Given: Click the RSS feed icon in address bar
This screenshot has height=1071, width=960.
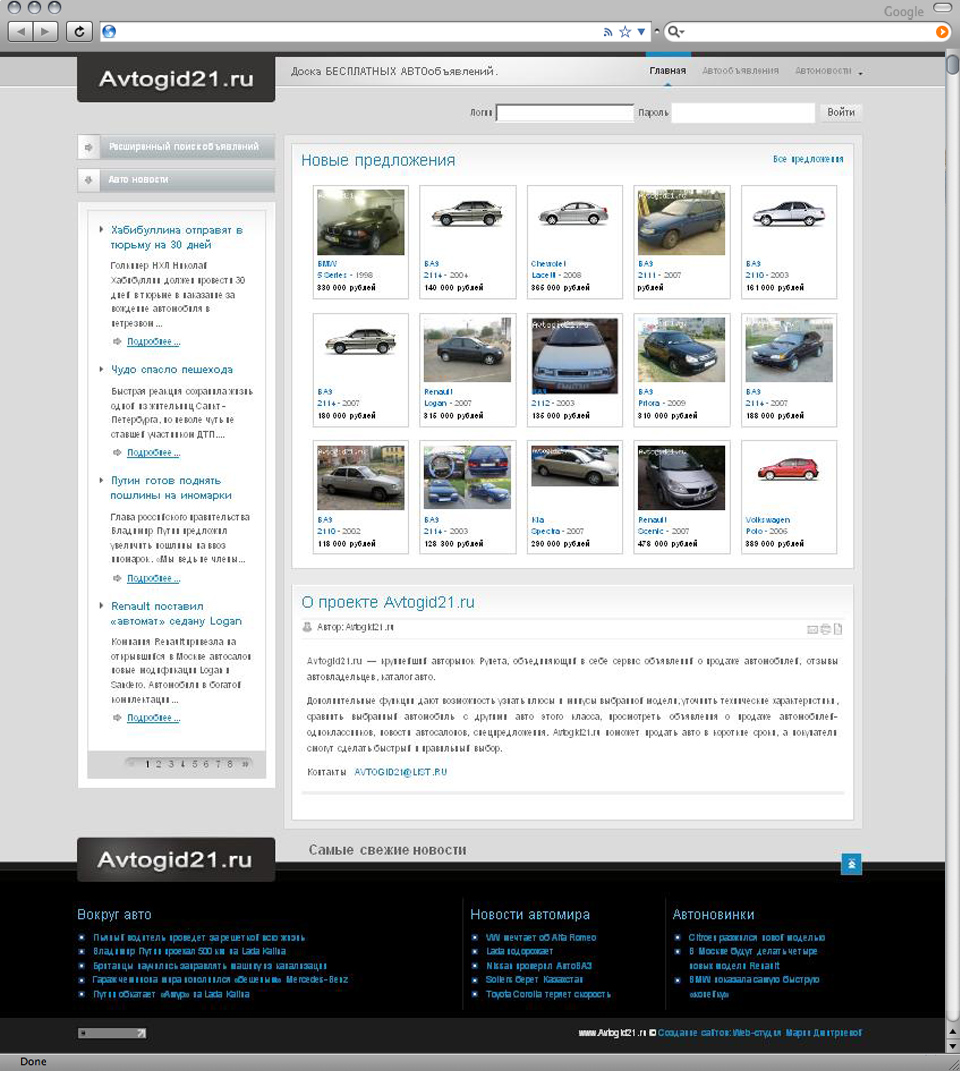Looking at the screenshot, I should point(607,32).
